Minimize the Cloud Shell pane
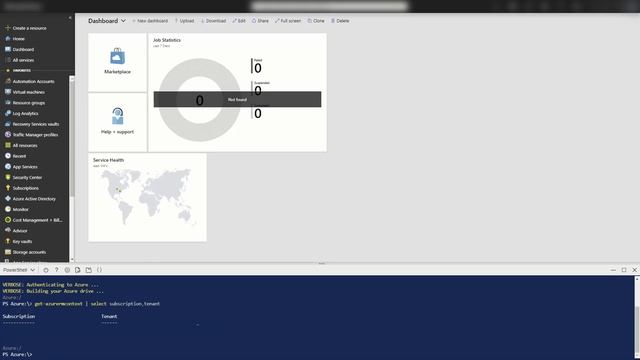 613,270
